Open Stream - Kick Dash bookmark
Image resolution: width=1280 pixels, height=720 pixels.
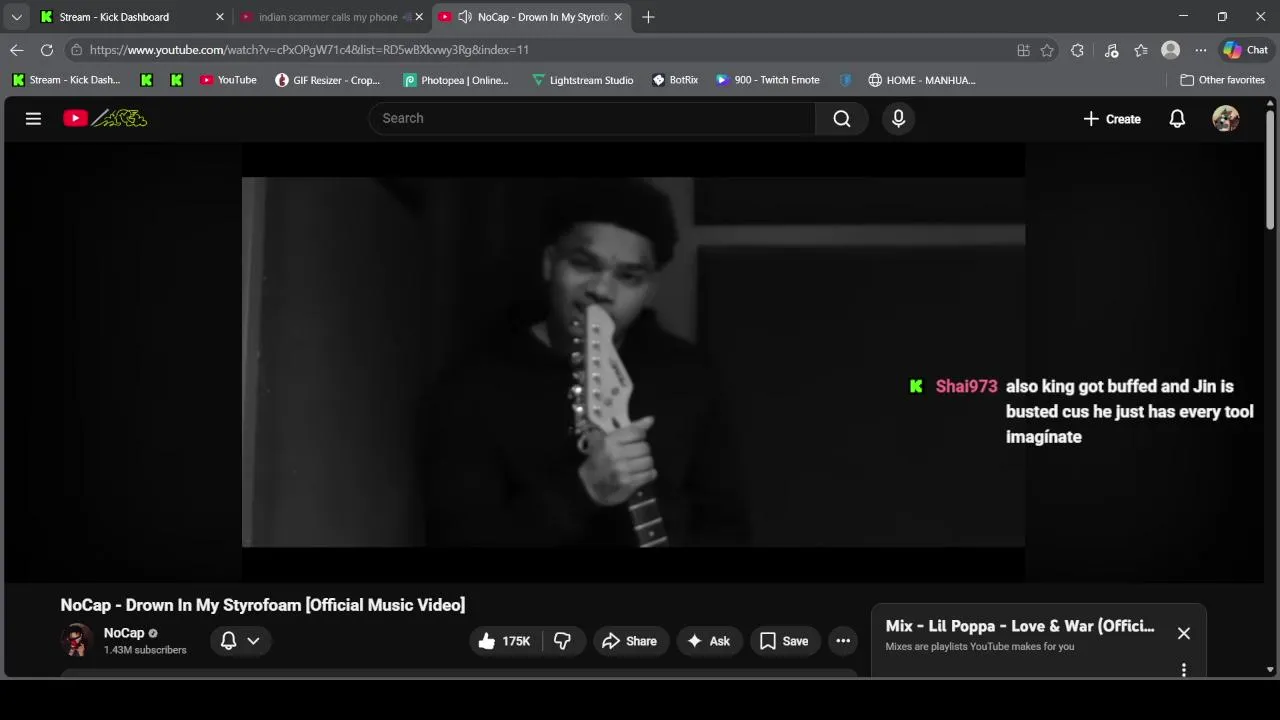[66, 80]
